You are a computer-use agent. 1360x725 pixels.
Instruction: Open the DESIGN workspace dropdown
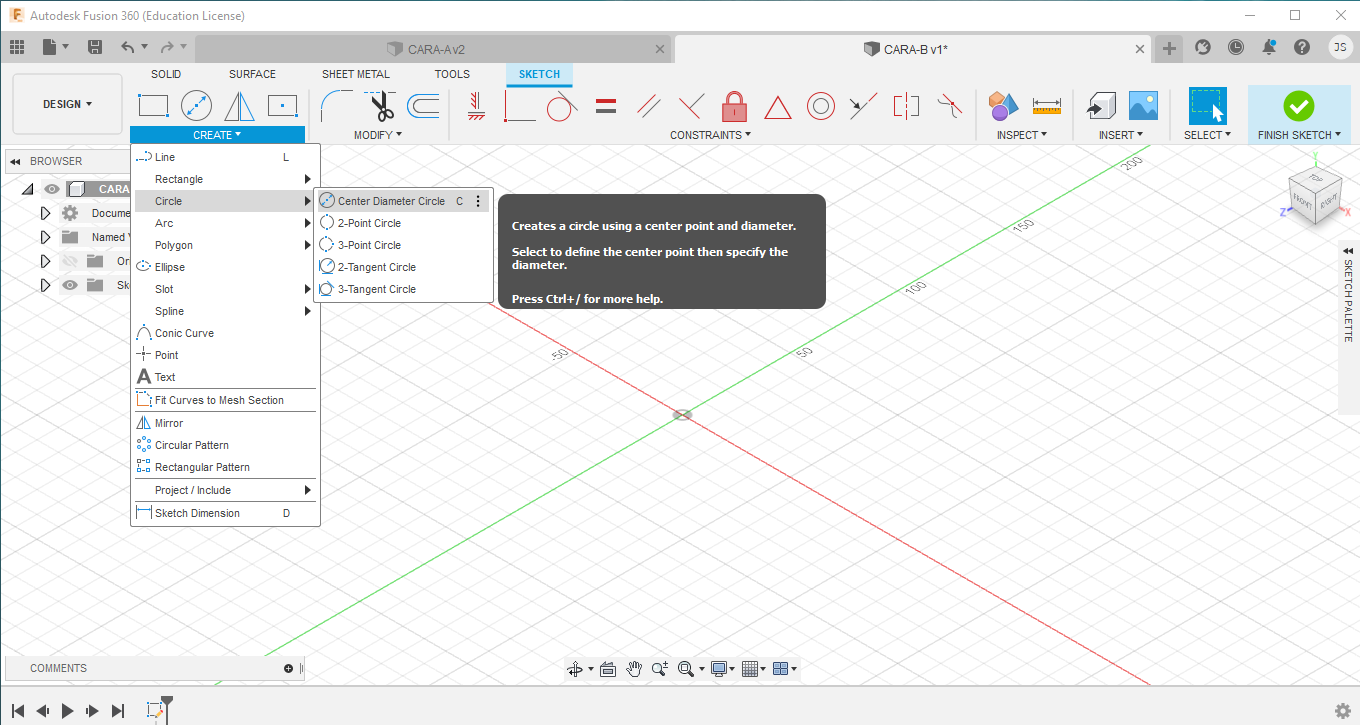click(68, 104)
